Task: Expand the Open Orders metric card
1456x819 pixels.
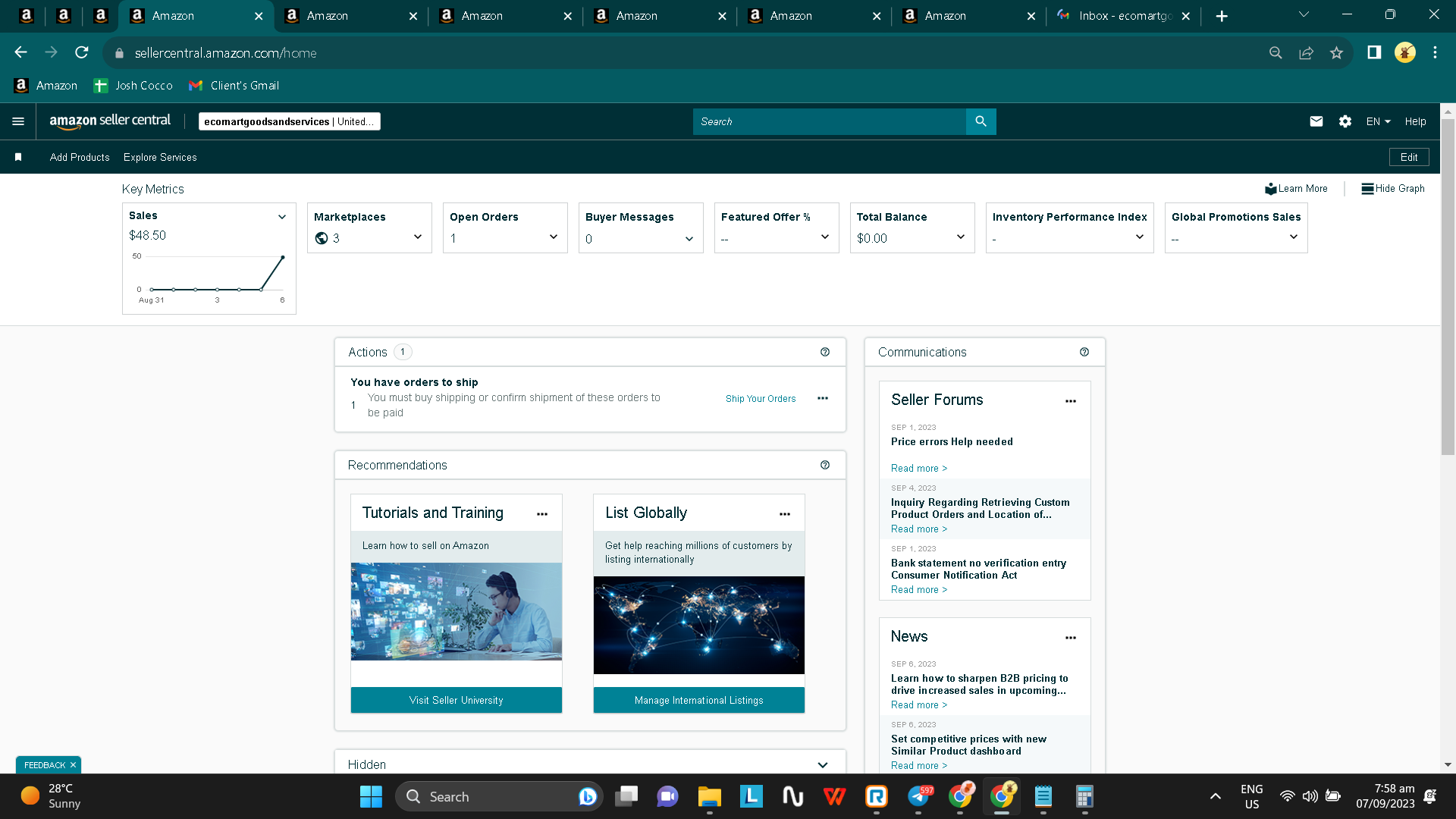Action: (x=554, y=237)
